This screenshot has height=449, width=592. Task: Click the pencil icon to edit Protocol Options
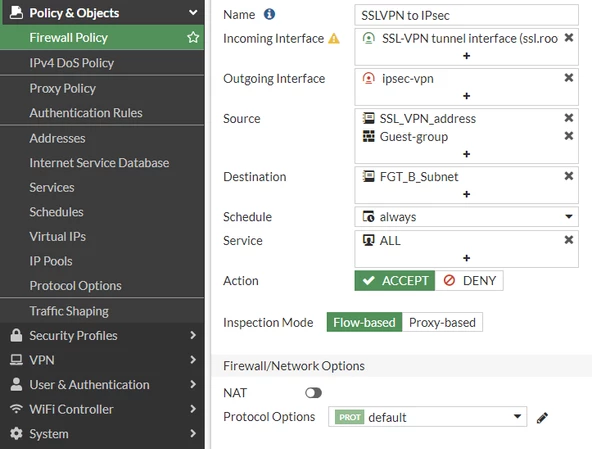click(x=542, y=418)
